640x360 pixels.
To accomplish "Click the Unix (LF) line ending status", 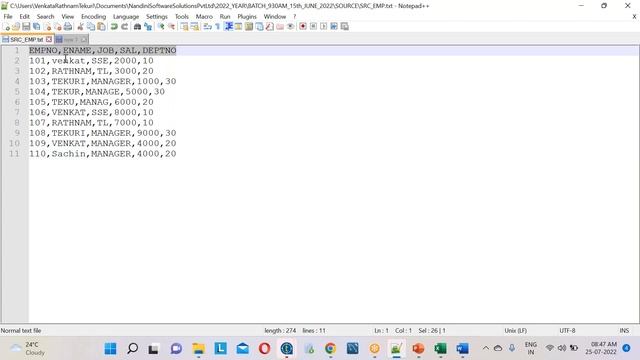I will (516, 331).
